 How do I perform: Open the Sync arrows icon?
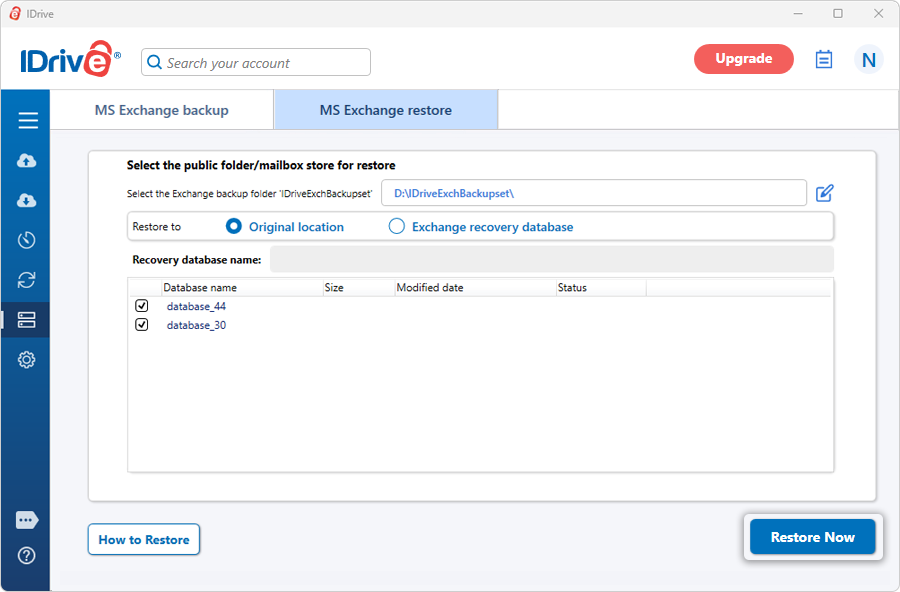(x=26, y=280)
